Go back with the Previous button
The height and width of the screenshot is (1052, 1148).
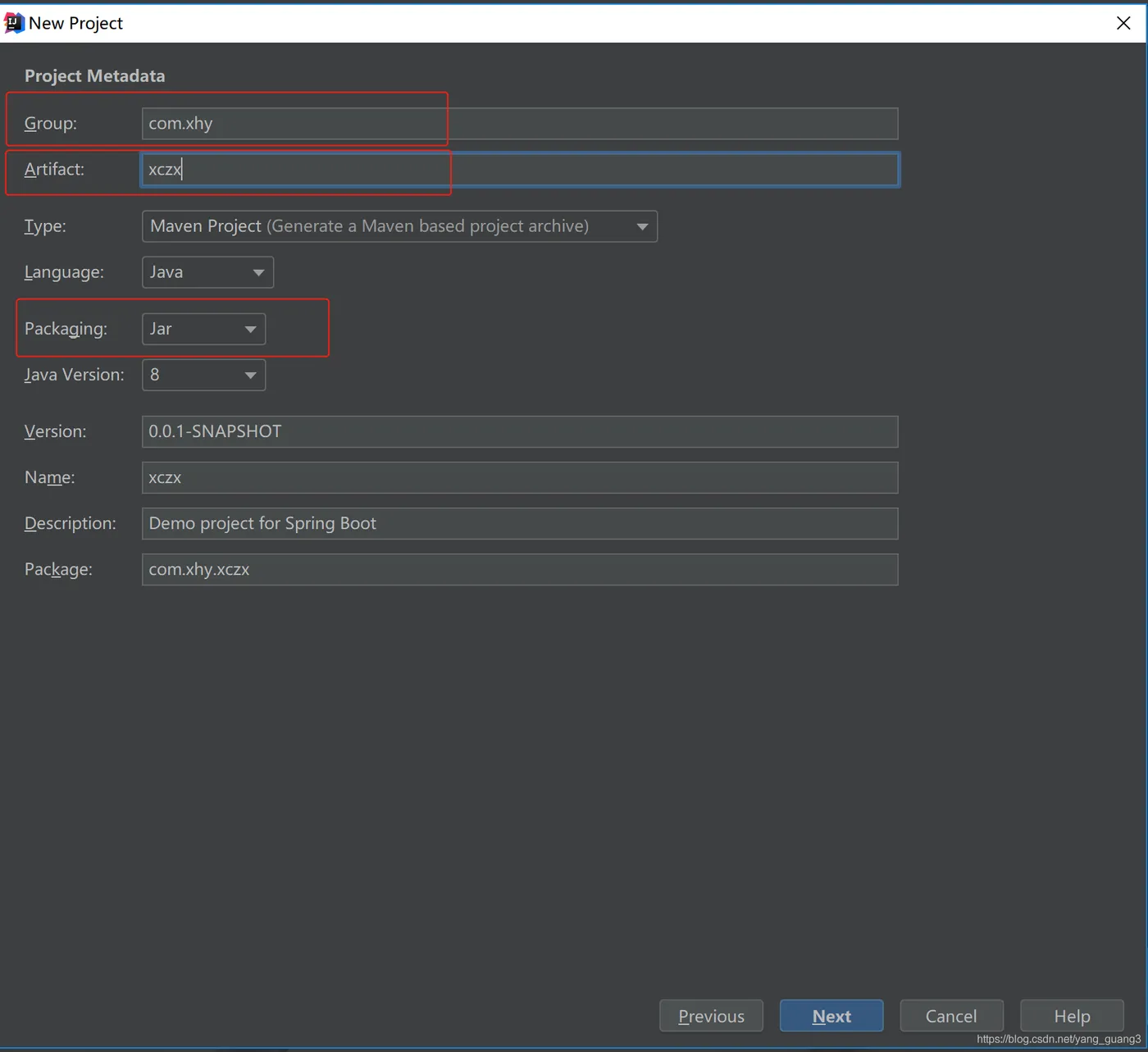(711, 1016)
